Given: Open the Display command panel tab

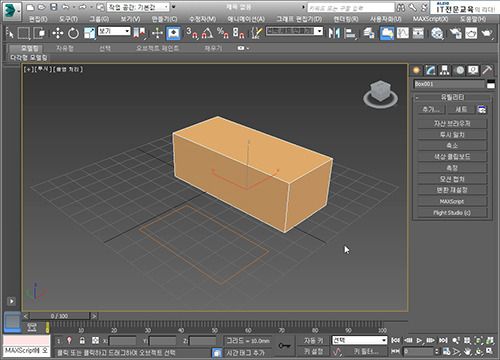Looking at the screenshot, I should (473, 70).
